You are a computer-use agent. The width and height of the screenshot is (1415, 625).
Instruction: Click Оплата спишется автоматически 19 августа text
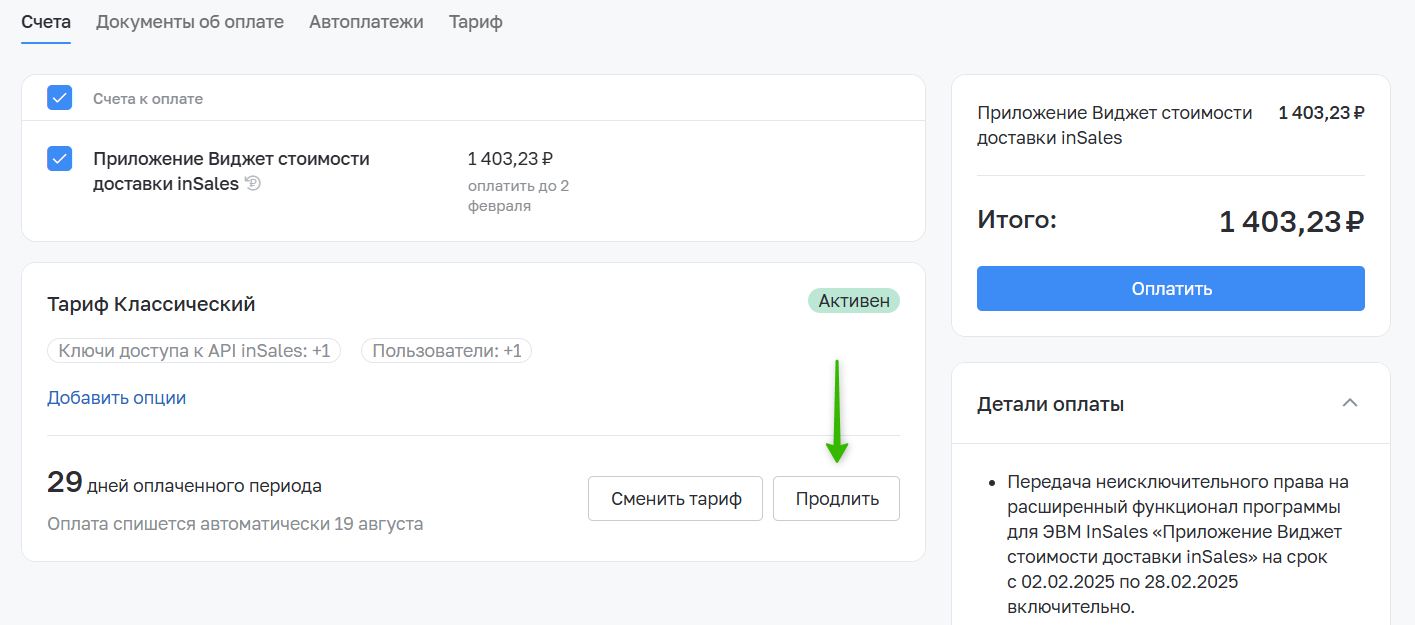[235, 524]
